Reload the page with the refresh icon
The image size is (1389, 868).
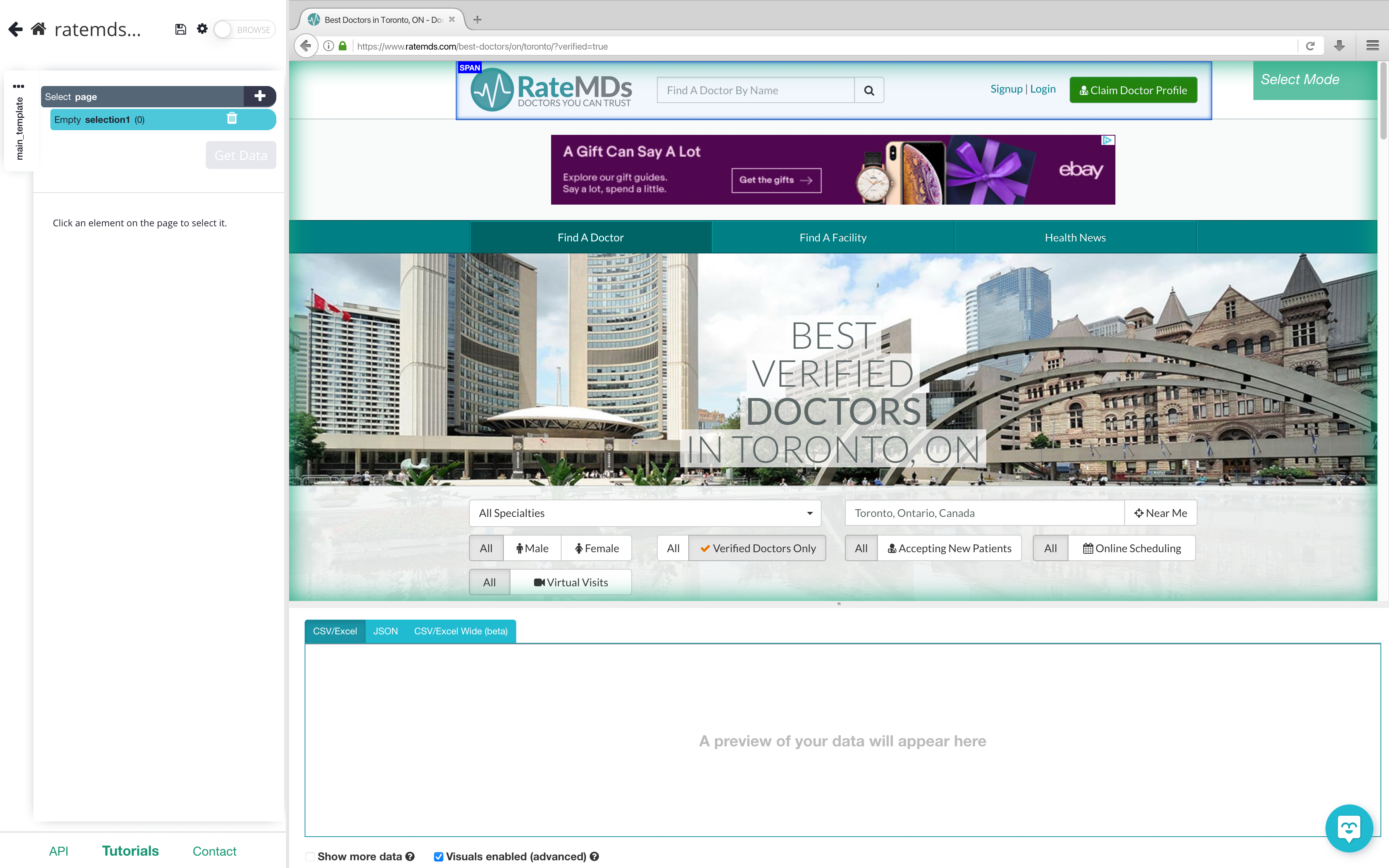[1310, 46]
